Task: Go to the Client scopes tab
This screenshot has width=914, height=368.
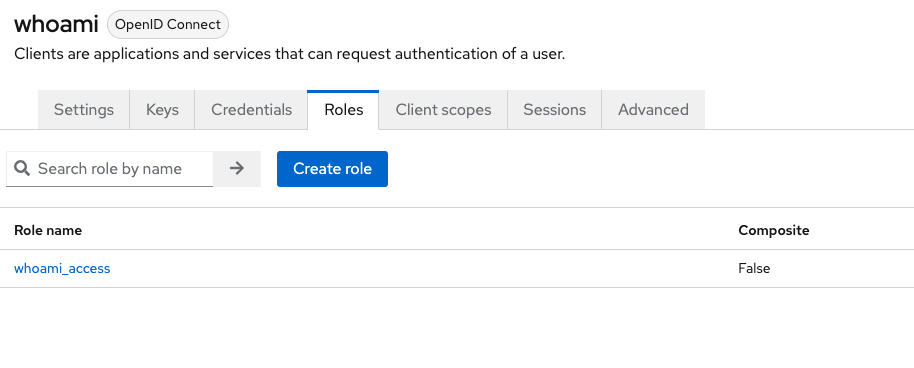Action: pyautogui.click(x=443, y=110)
